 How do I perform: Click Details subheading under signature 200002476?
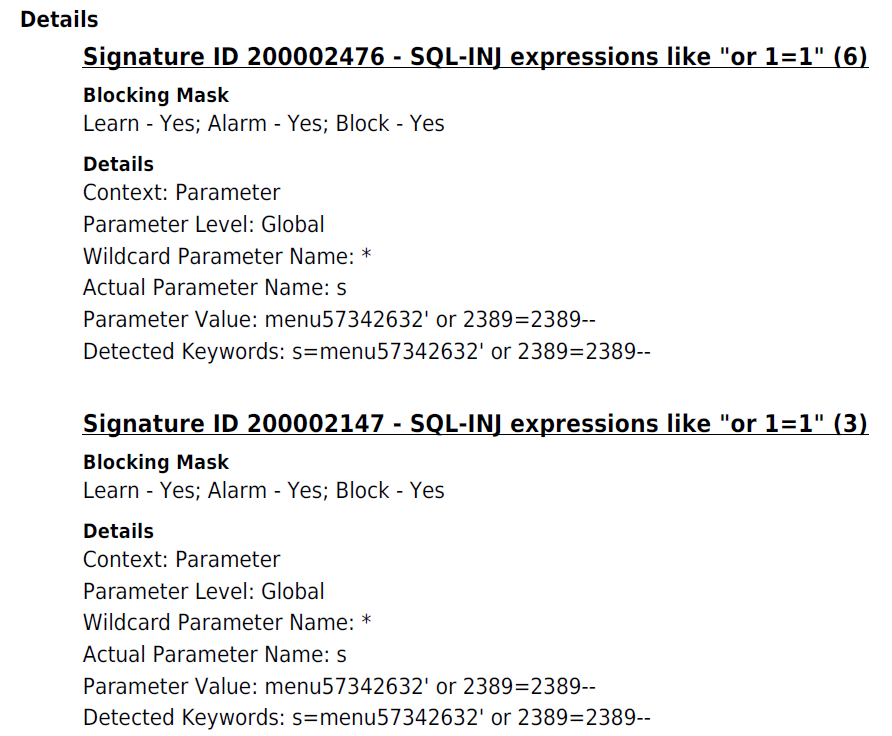(x=118, y=164)
